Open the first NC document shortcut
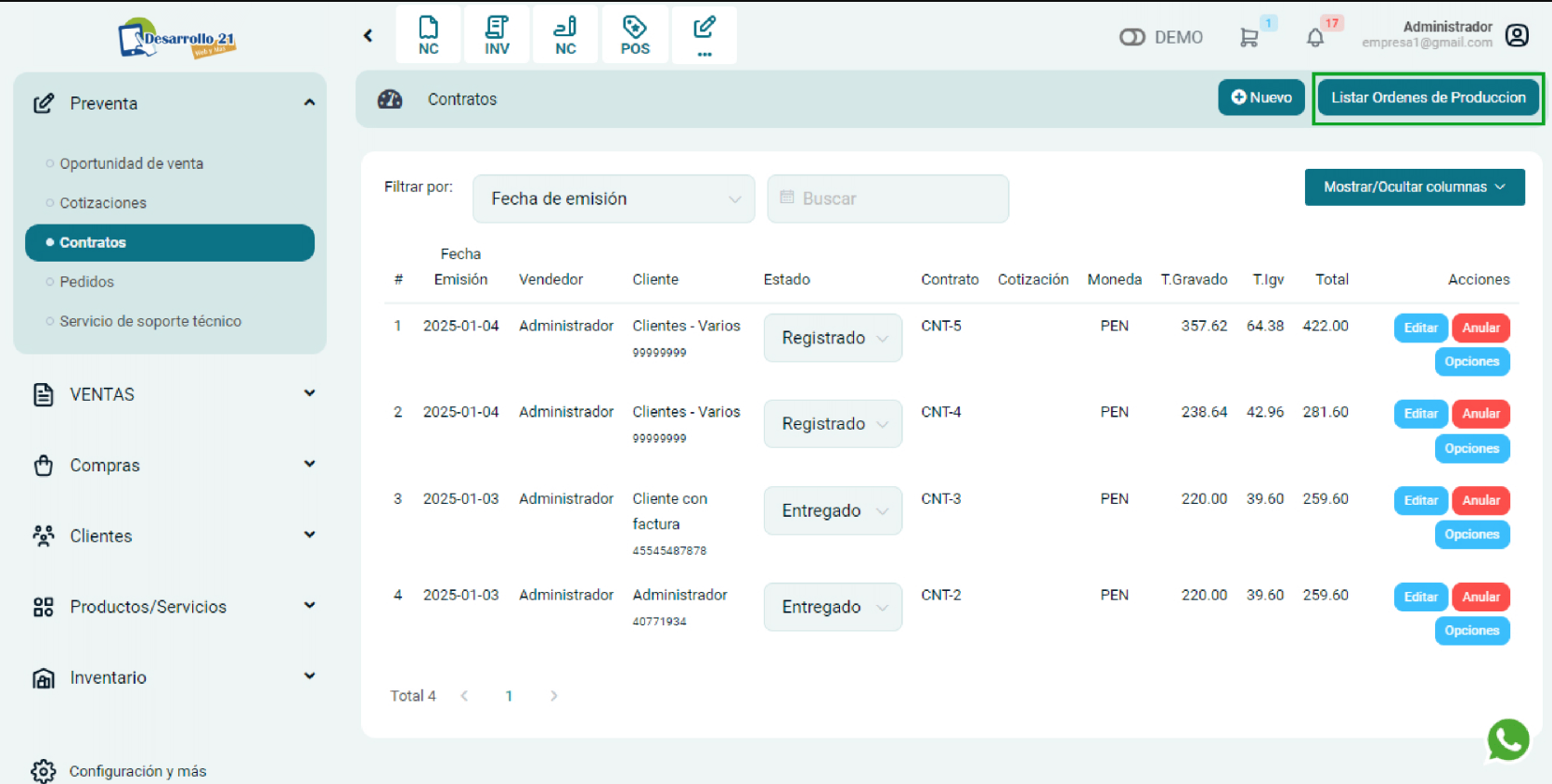 click(x=428, y=35)
